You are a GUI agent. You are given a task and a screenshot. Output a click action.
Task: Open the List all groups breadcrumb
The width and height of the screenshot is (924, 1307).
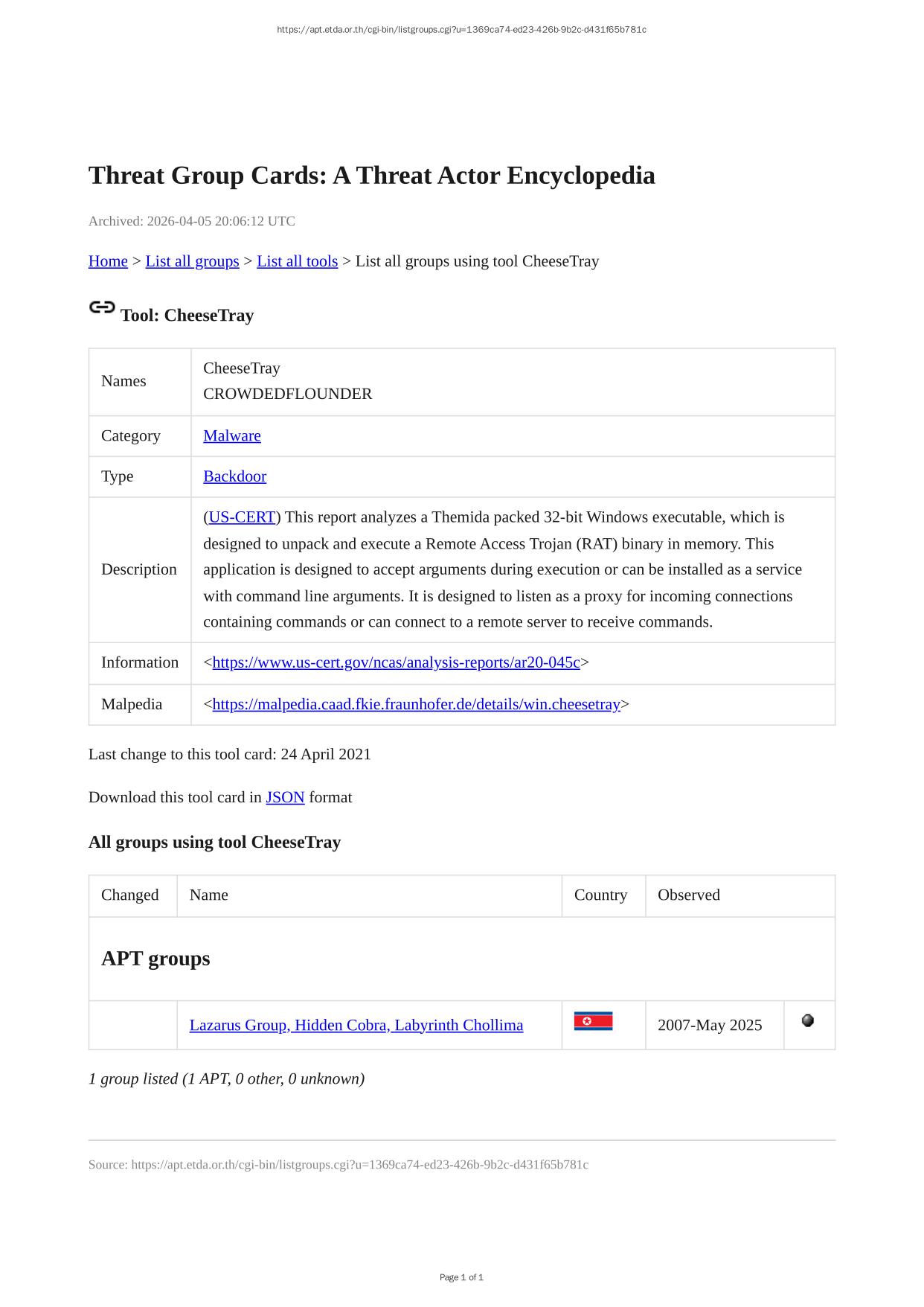point(192,261)
